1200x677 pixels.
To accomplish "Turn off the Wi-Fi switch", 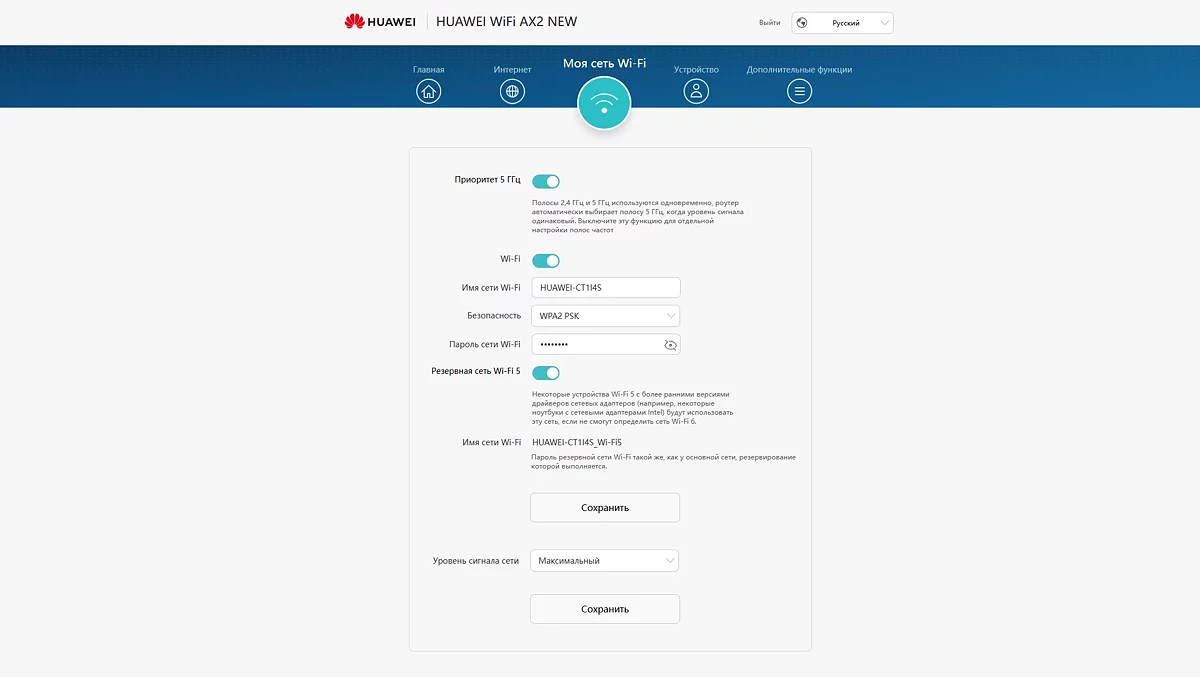I will click(545, 260).
